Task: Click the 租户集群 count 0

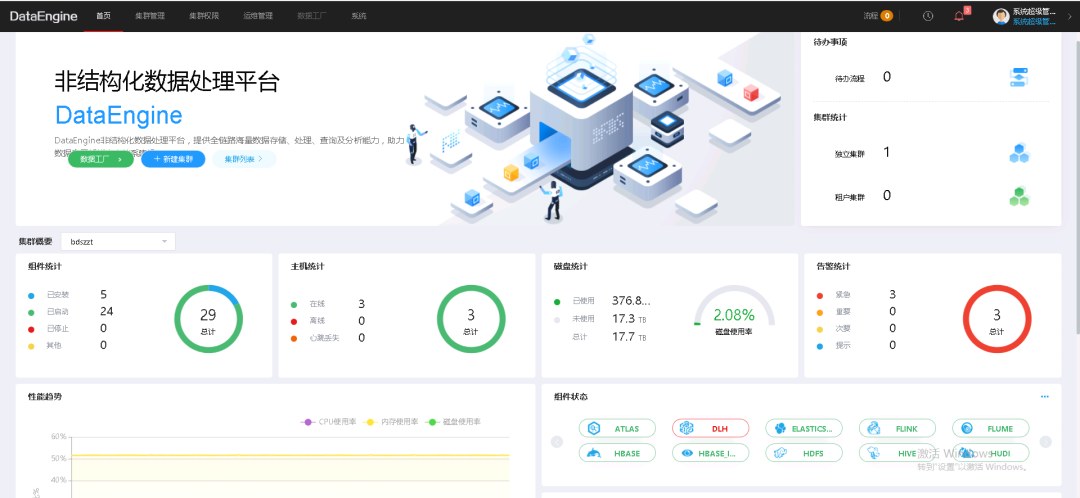Action: [886, 196]
